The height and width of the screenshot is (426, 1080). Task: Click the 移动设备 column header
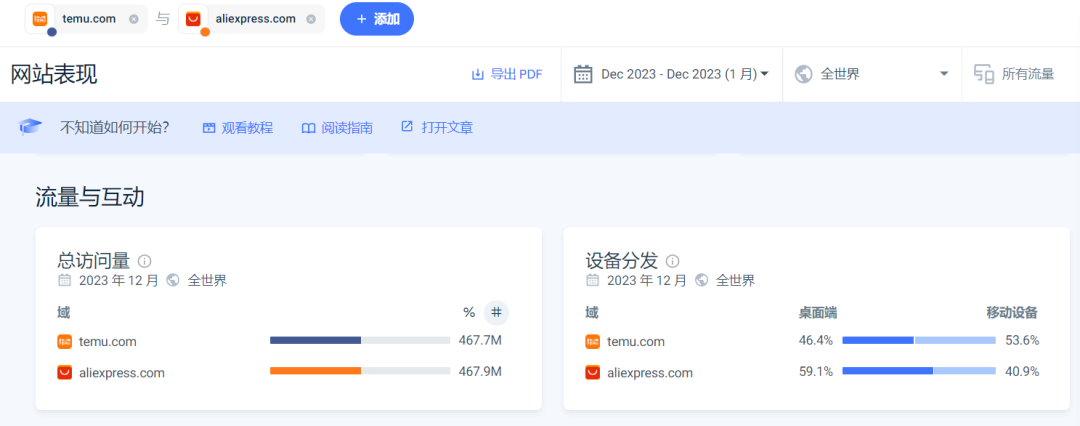pyautogui.click(x=1012, y=313)
